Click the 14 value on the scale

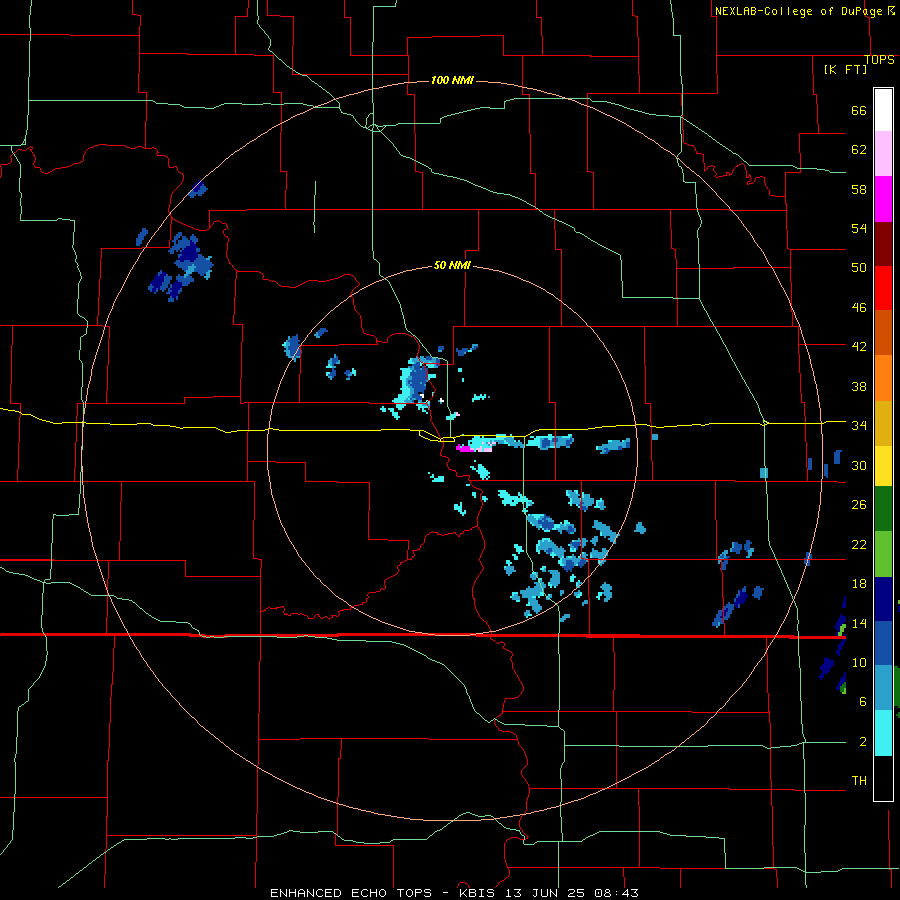pos(859,623)
